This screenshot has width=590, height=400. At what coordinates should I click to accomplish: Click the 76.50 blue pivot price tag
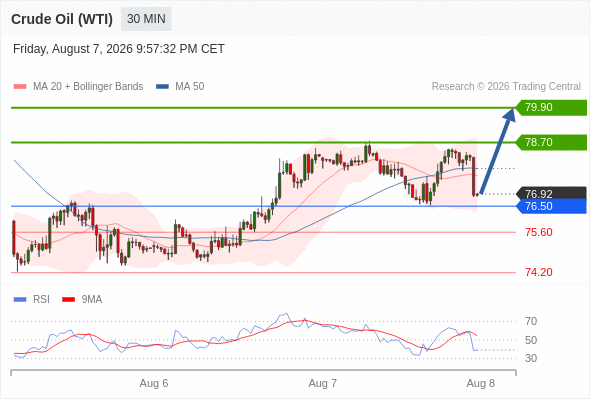point(551,206)
